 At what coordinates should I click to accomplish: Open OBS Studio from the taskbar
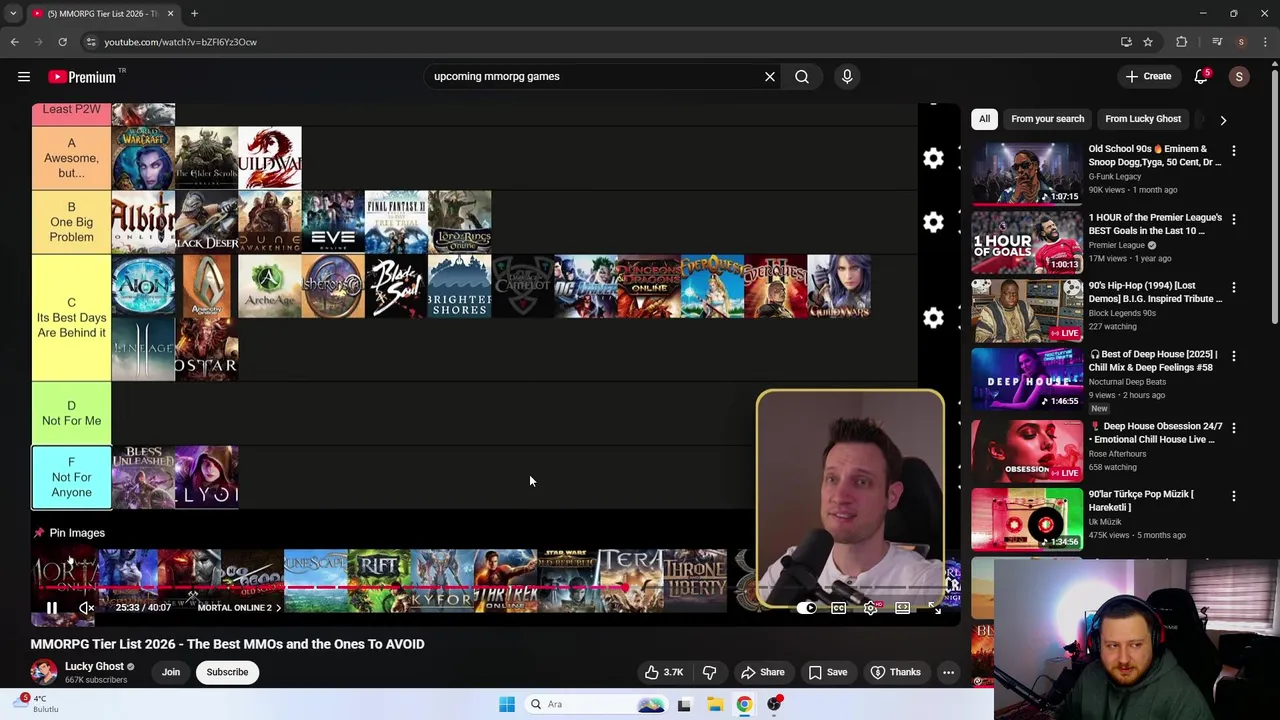coord(774,704)
